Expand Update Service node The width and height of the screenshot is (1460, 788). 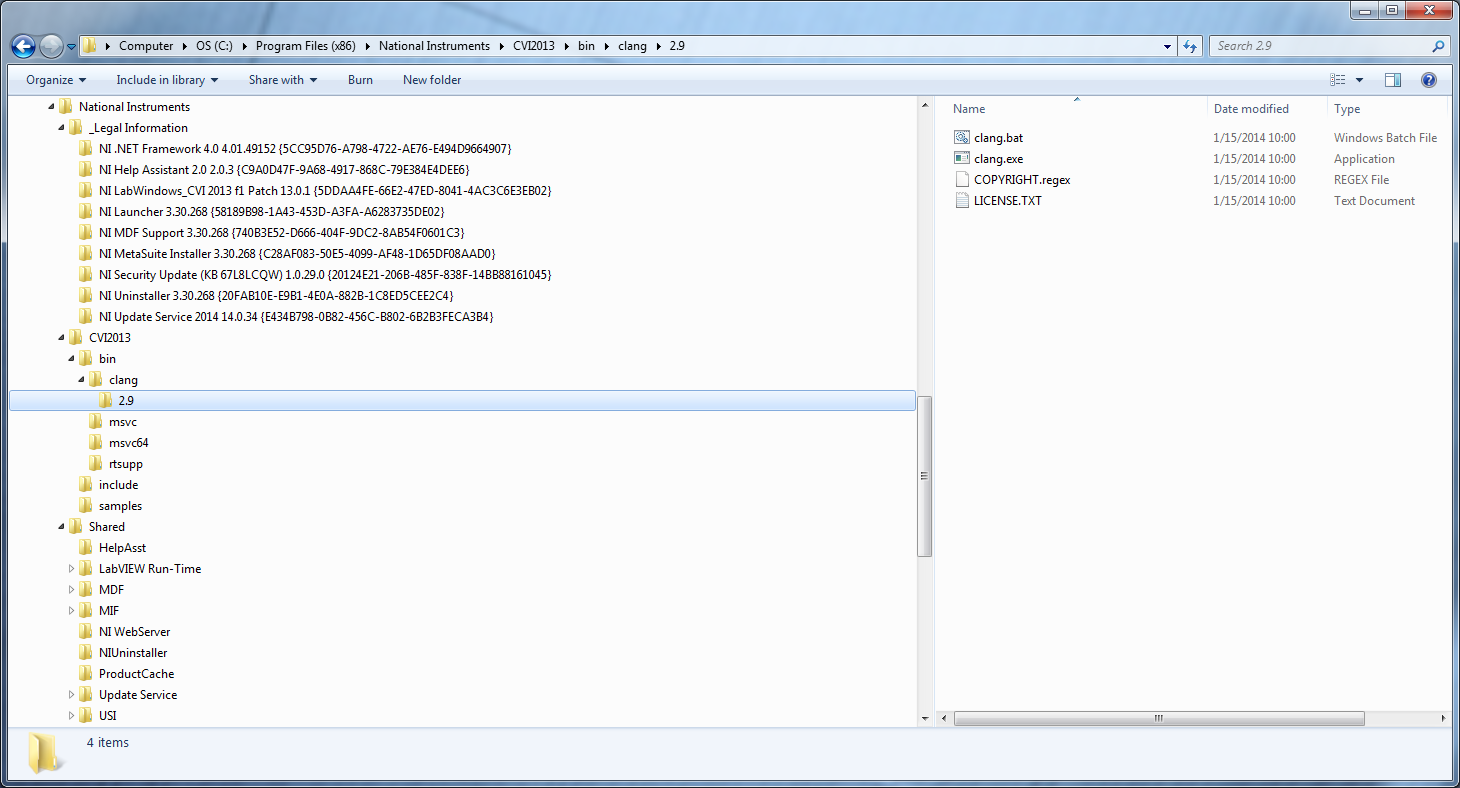(x=71, y=695)
